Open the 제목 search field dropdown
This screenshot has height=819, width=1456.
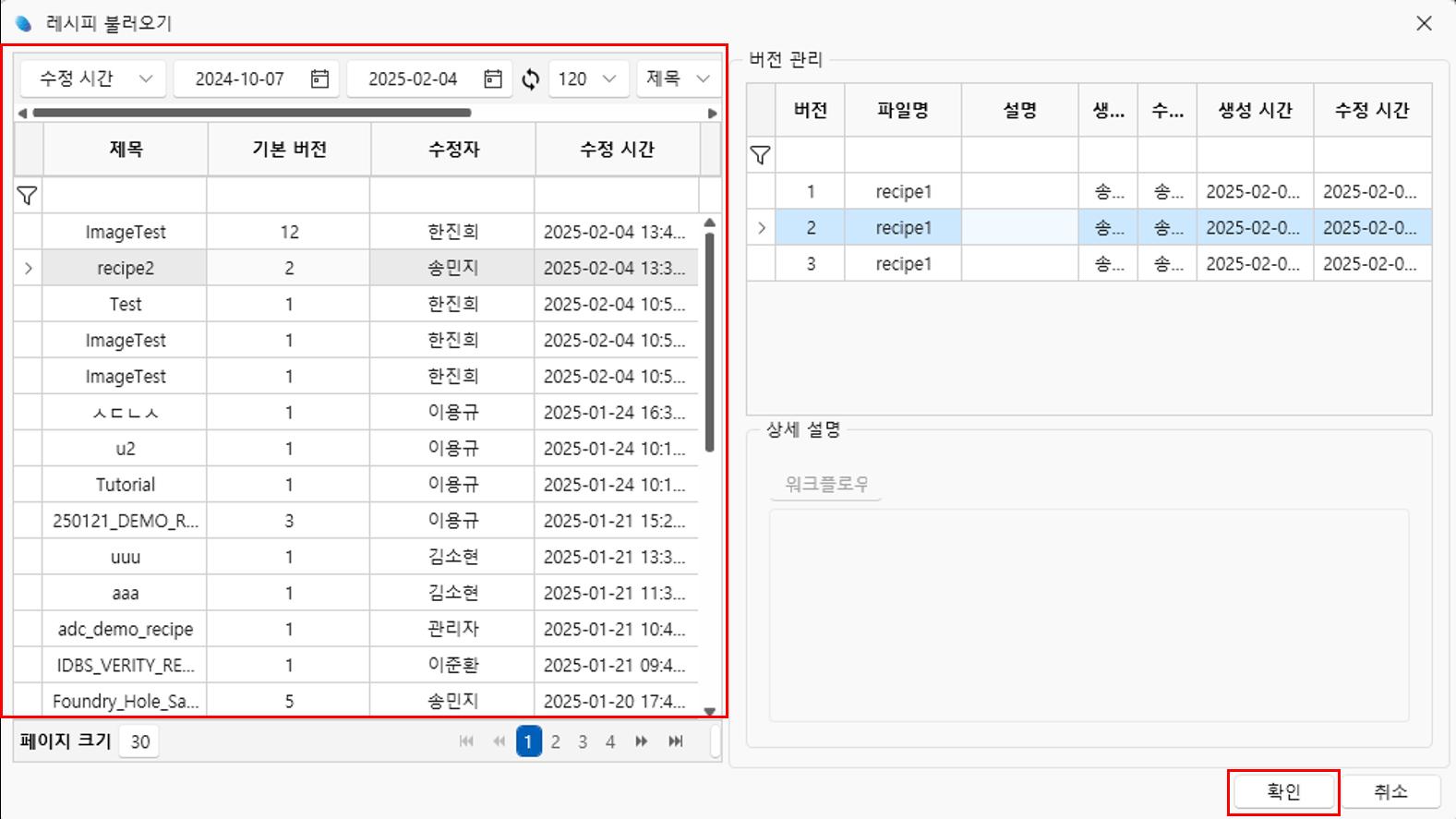coord(678,79)
